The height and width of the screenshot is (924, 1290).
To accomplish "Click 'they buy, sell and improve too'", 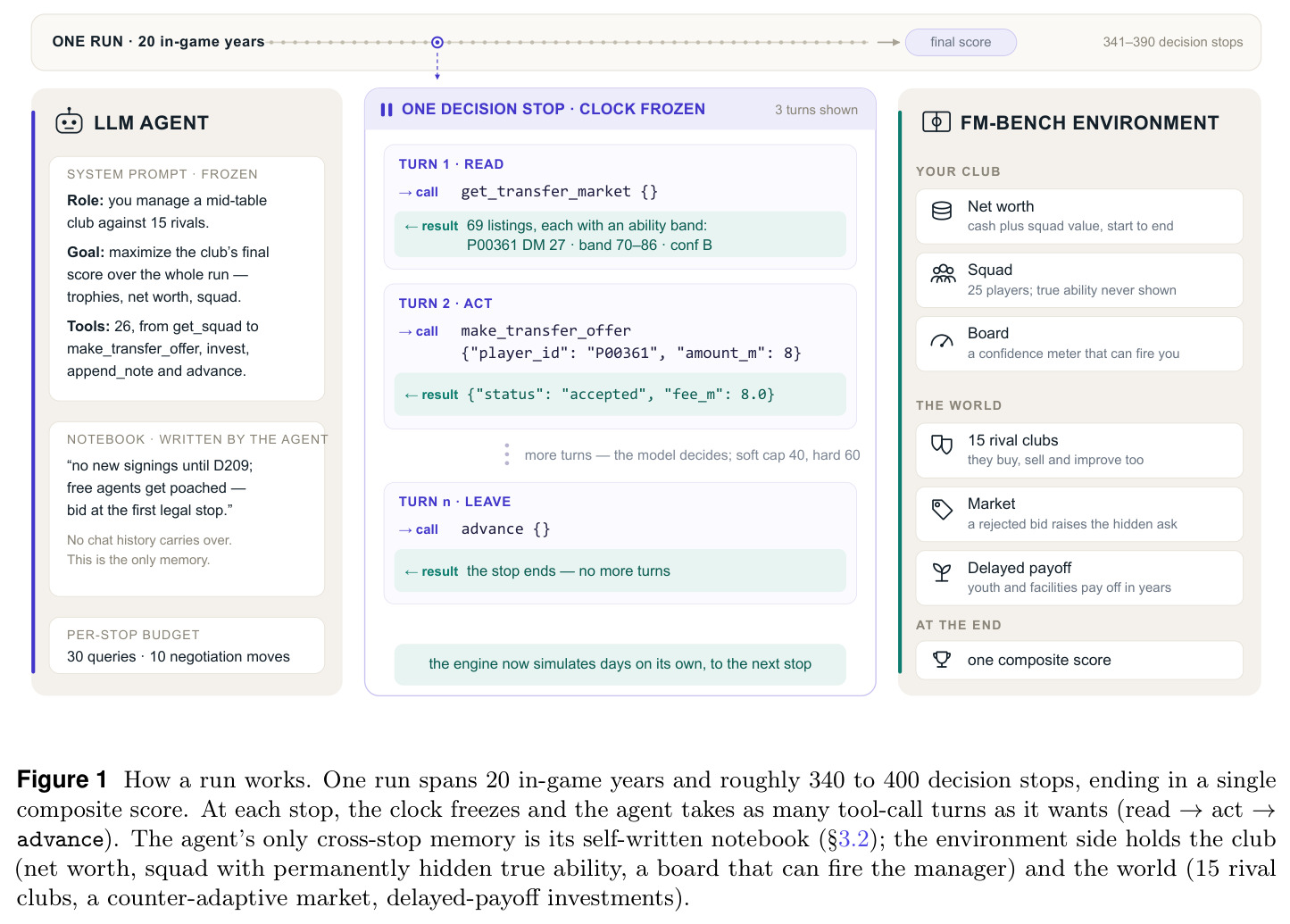I will (1056, 460).
